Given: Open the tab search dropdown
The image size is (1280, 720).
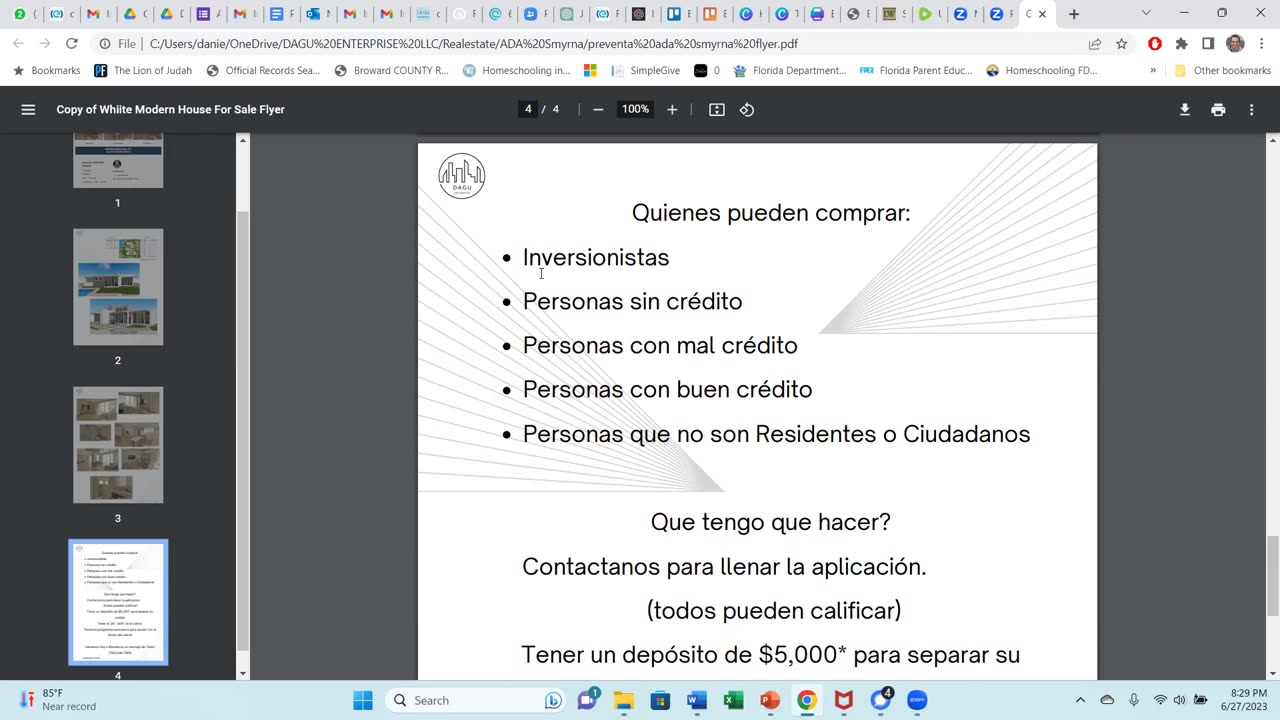Looking at the screenshot, I should click(1146, 14).
